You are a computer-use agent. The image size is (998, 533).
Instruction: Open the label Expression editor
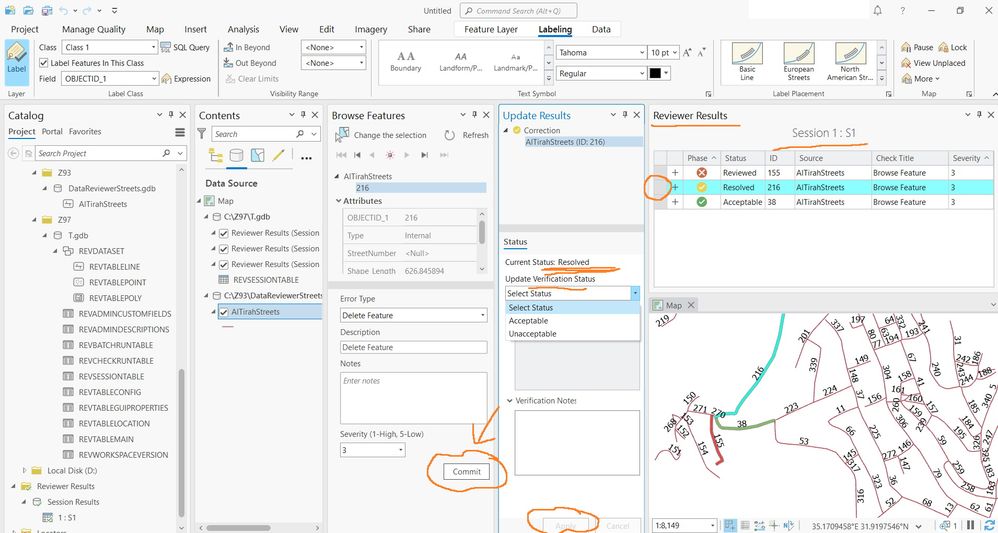186,78
